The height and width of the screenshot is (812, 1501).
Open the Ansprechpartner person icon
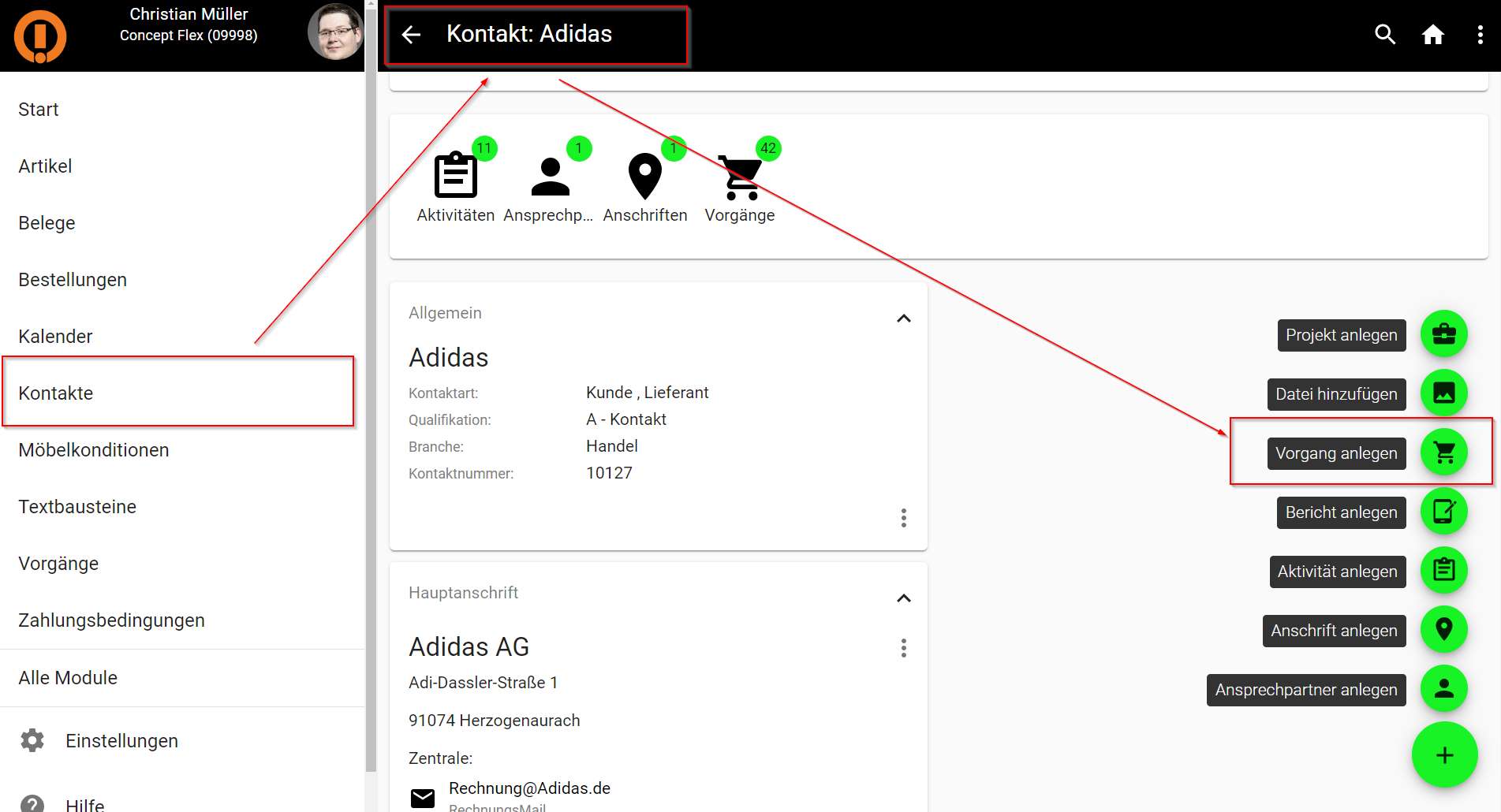click(x=551, y=176)
